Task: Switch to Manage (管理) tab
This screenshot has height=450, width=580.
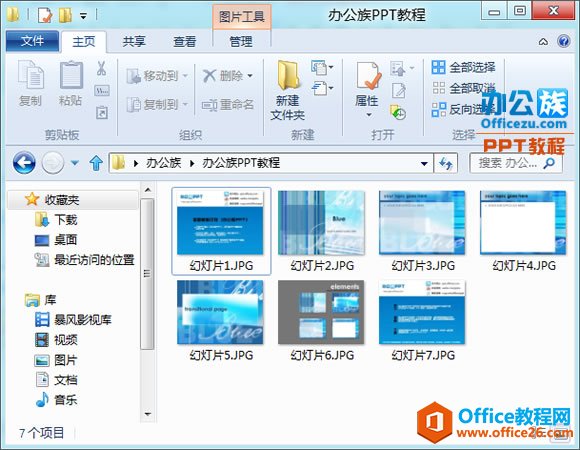Action: pos(241,41)
